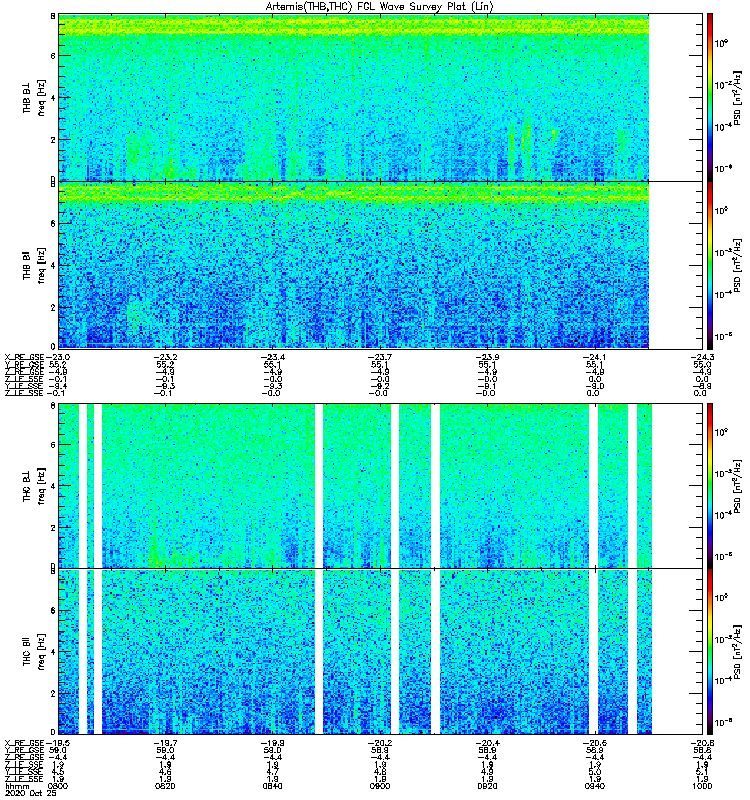Click THB X_RE_GSE value -24.3
750x800 pixels.
703,357
